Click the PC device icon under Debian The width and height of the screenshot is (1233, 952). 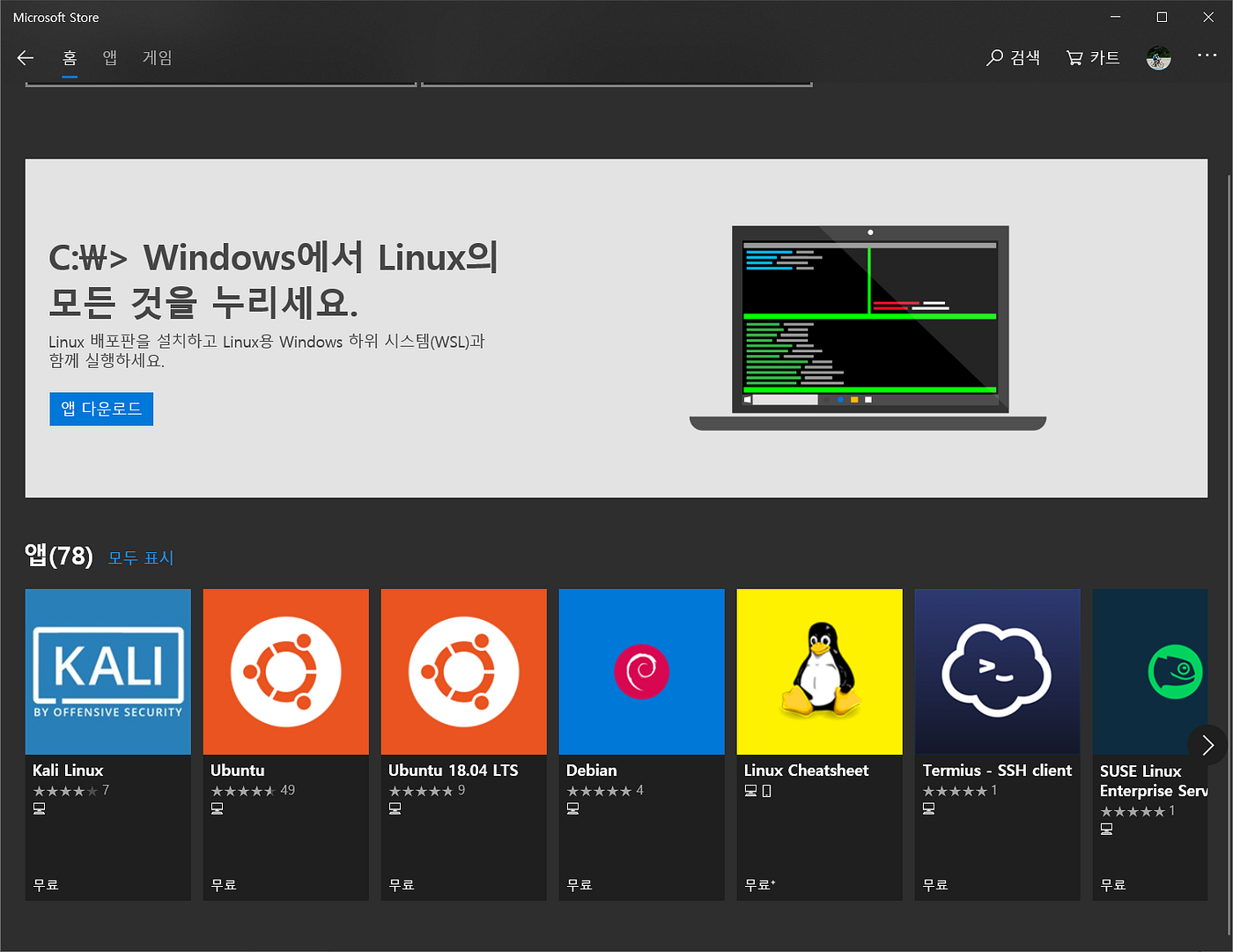click(573, 808)
